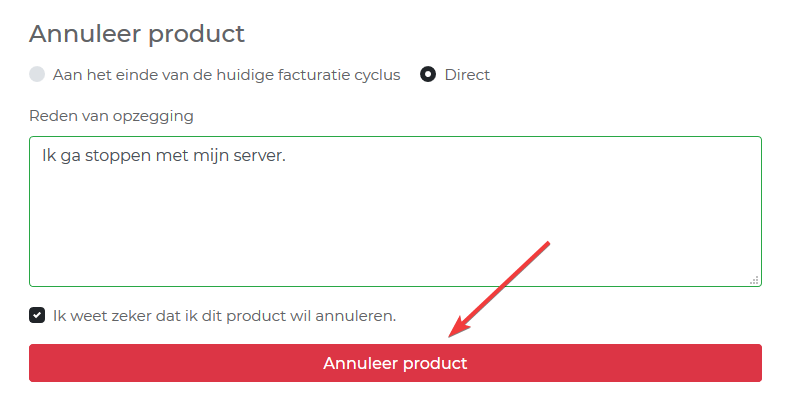
Task: Click the textarea resize handle
Action: click(754, 280)
